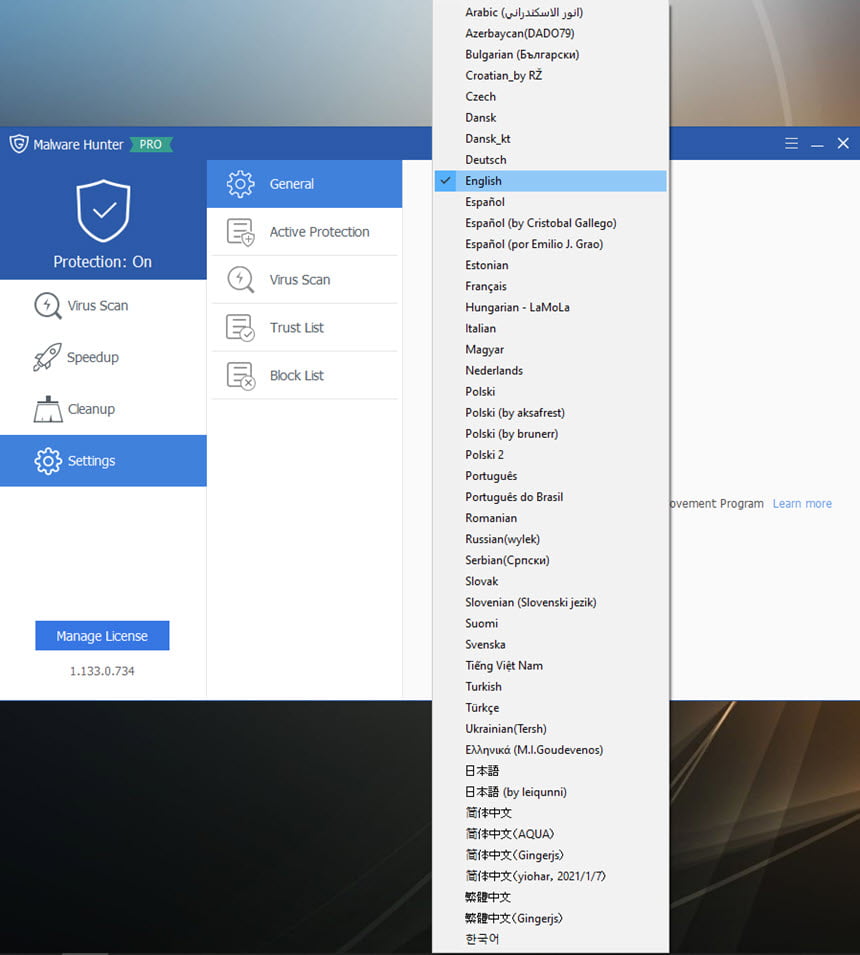Open the Virus Scan section in sidebar
The image size is (860, 955).
coord(104,306)
